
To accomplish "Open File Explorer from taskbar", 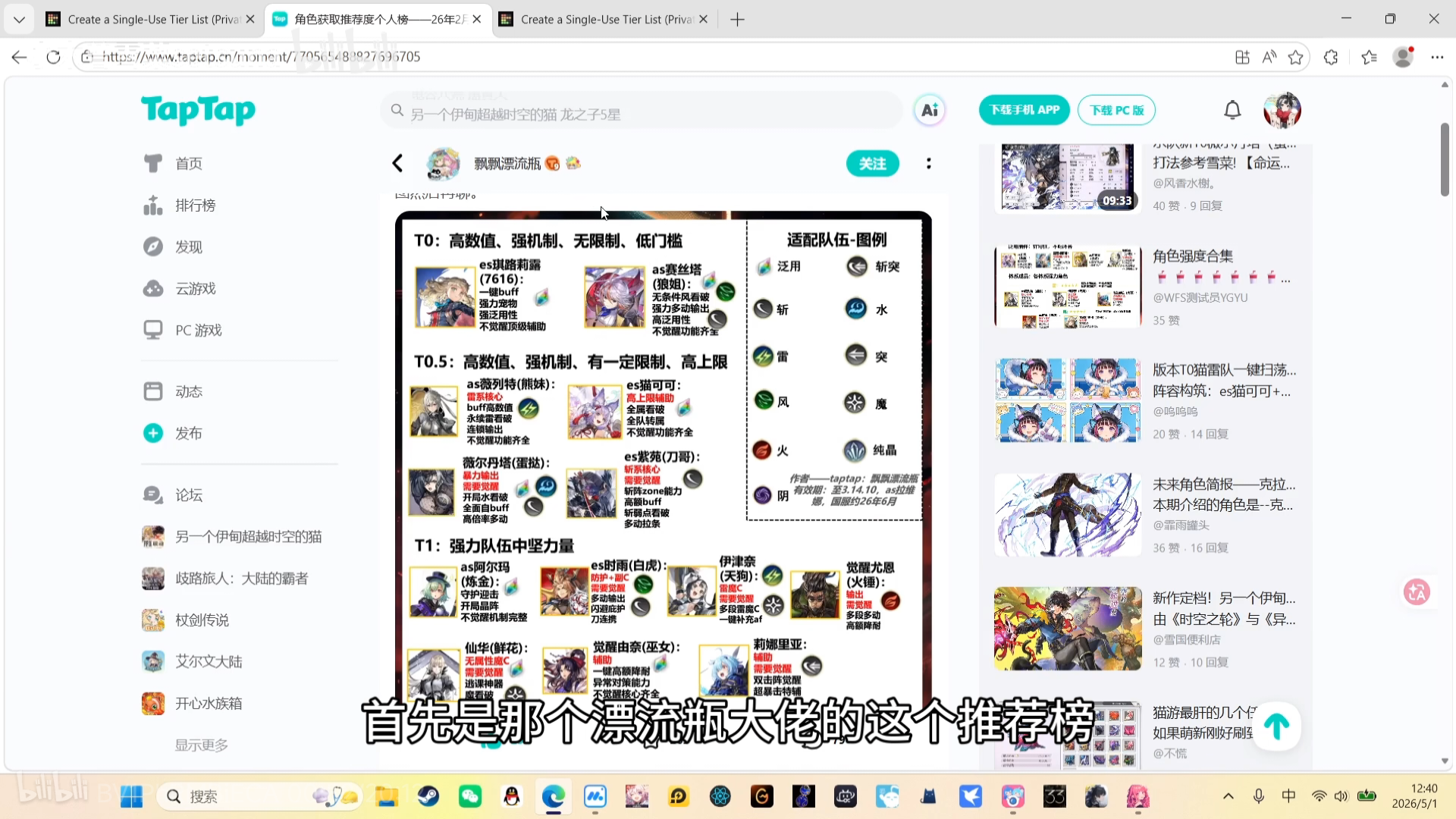I will pos(387,797).
